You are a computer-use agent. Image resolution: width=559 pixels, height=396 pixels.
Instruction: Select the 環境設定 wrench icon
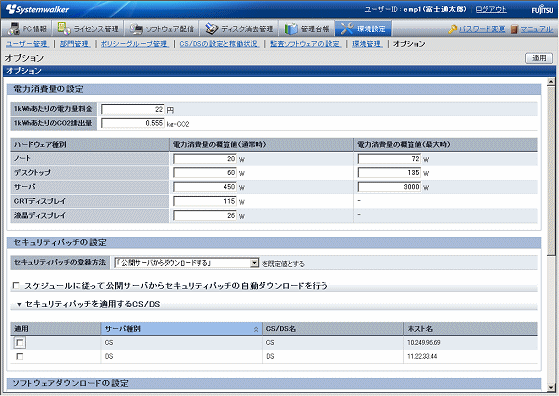tap(347, 29)
